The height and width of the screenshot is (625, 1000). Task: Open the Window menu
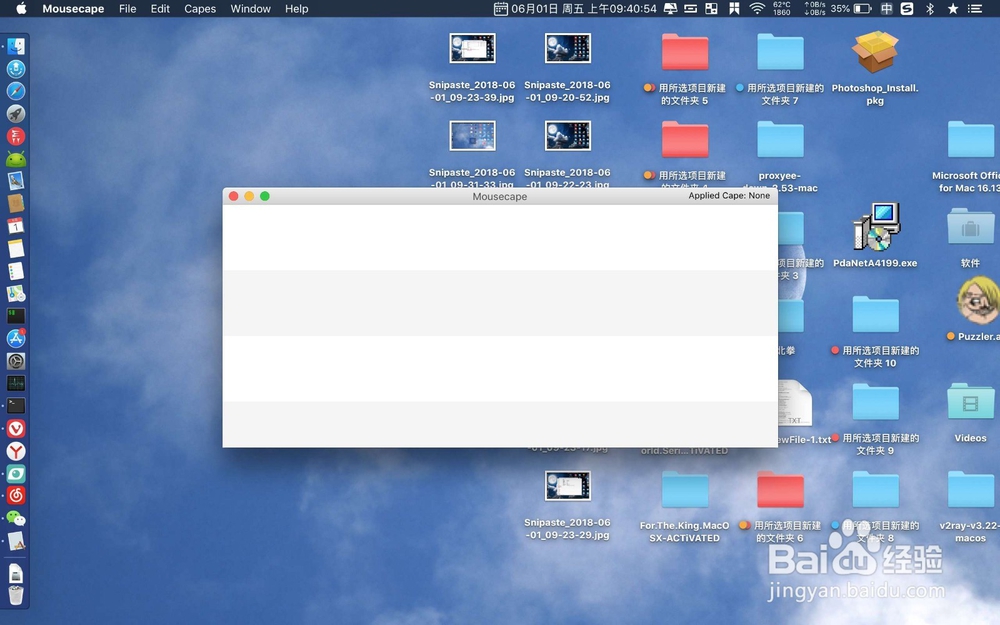pos(251,9)
